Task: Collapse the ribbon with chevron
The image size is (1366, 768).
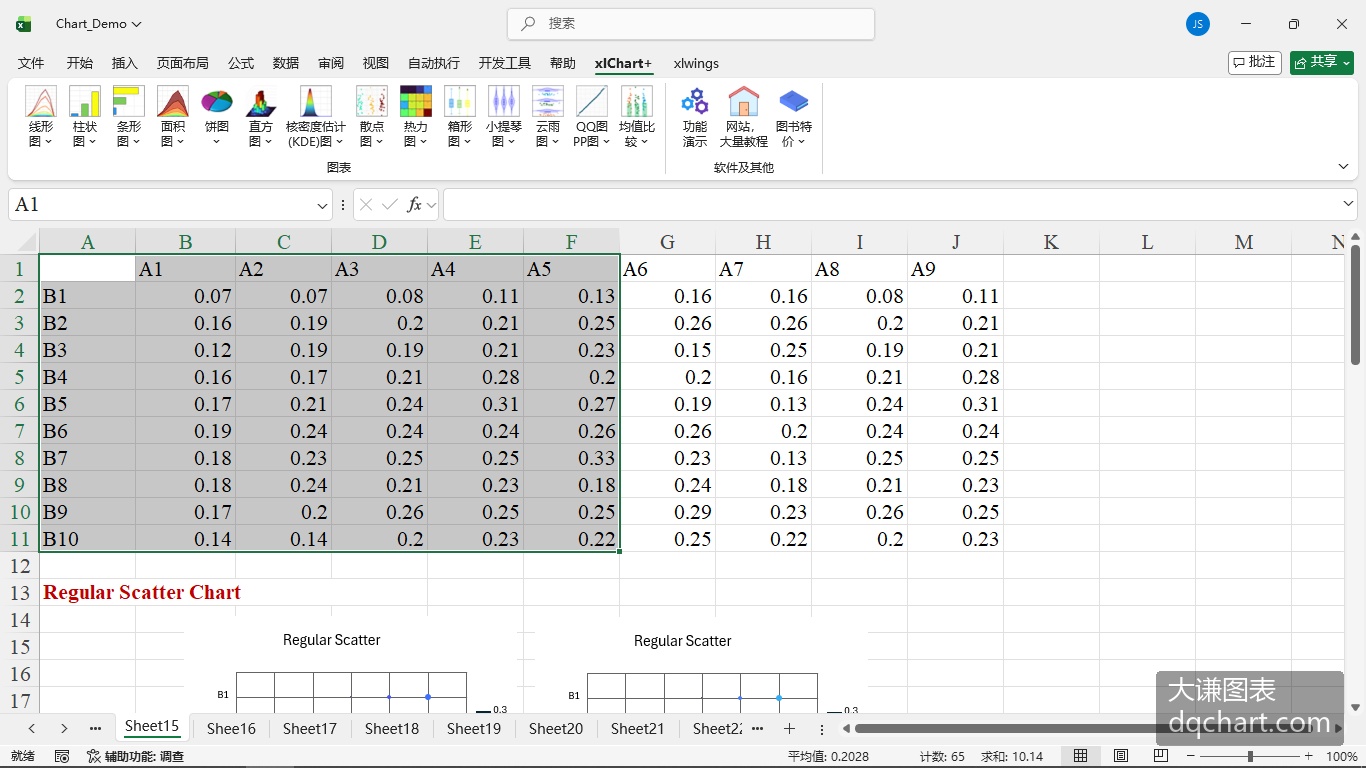Action: [x=1343, y=167]
